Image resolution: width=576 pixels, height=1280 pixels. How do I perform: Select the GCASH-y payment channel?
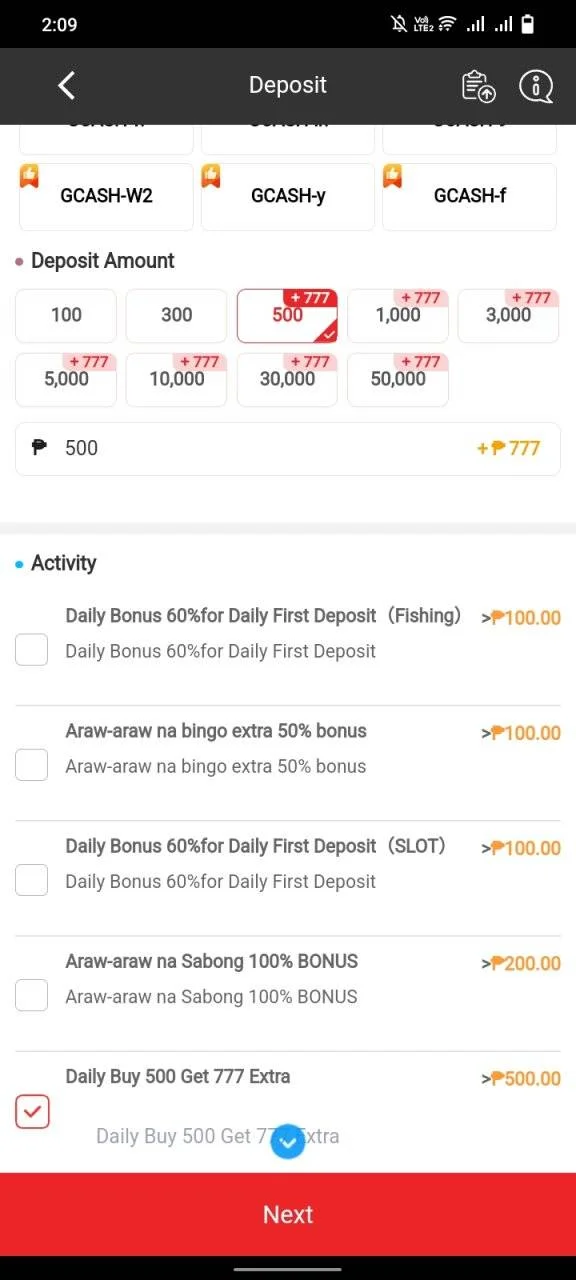tap(288, 197)
